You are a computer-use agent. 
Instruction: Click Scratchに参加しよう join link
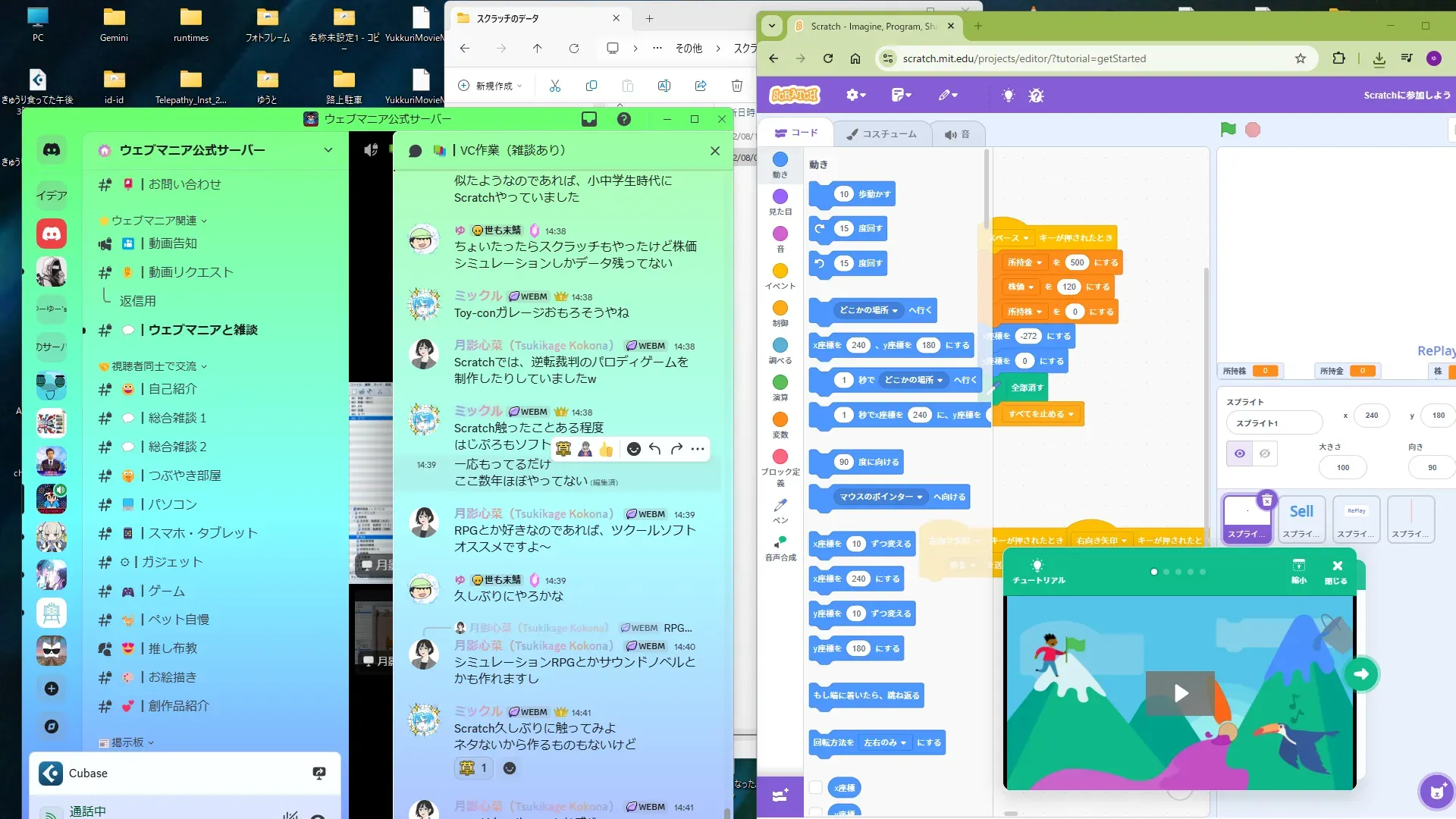click(x=1406, y=96)
